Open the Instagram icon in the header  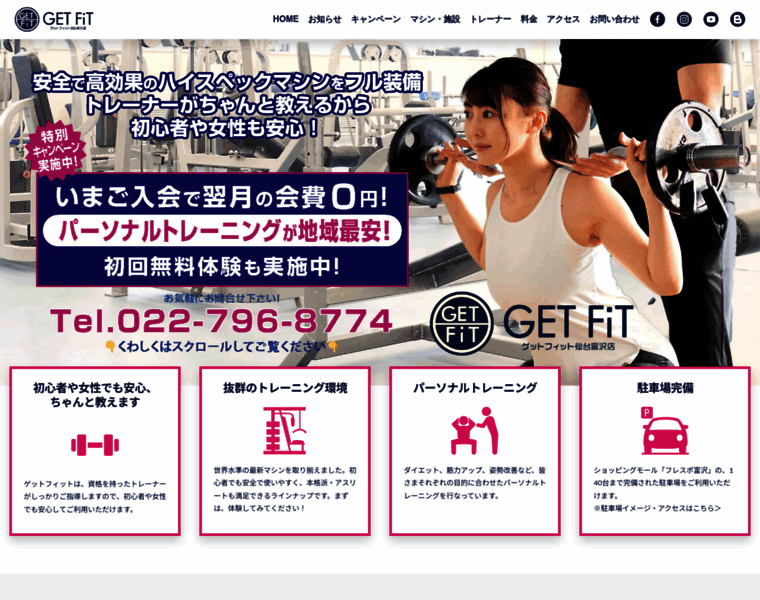684,19
